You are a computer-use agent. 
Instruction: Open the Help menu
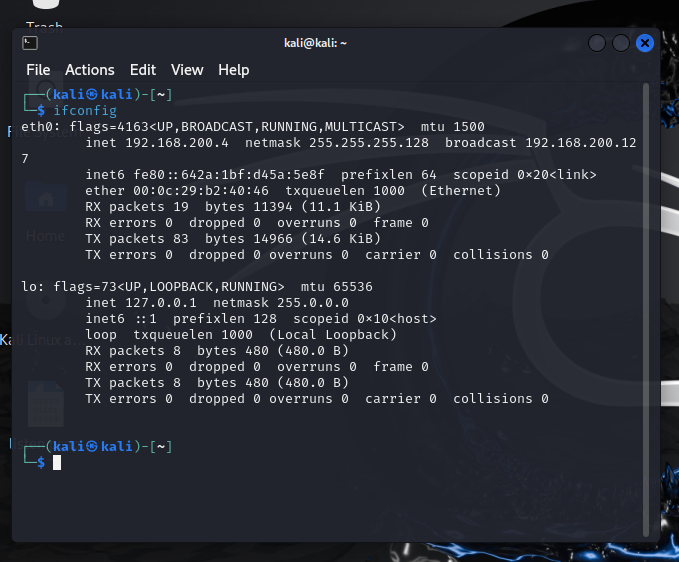tap(233, 70)
